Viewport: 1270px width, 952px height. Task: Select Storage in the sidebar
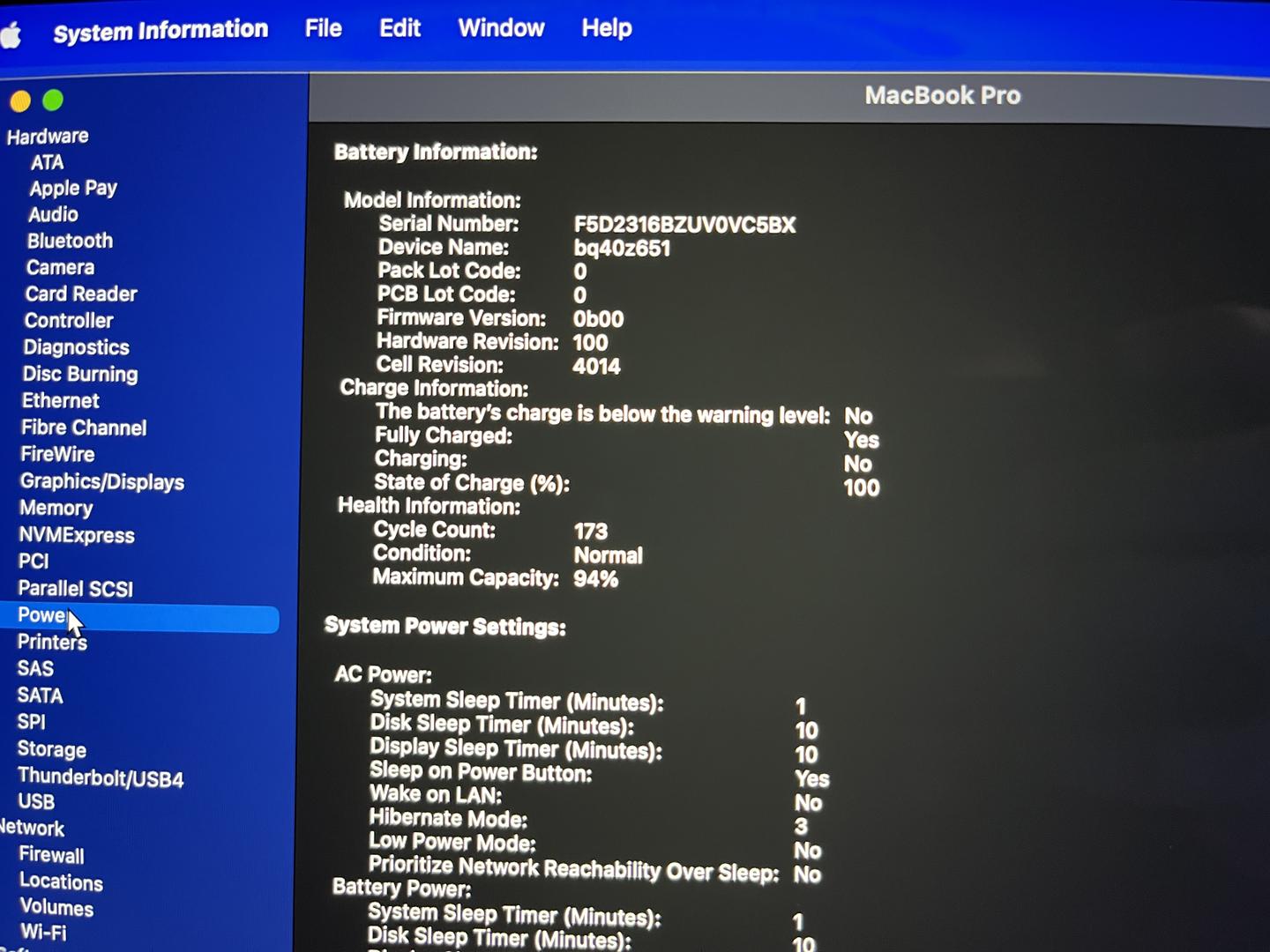(52, 750)
